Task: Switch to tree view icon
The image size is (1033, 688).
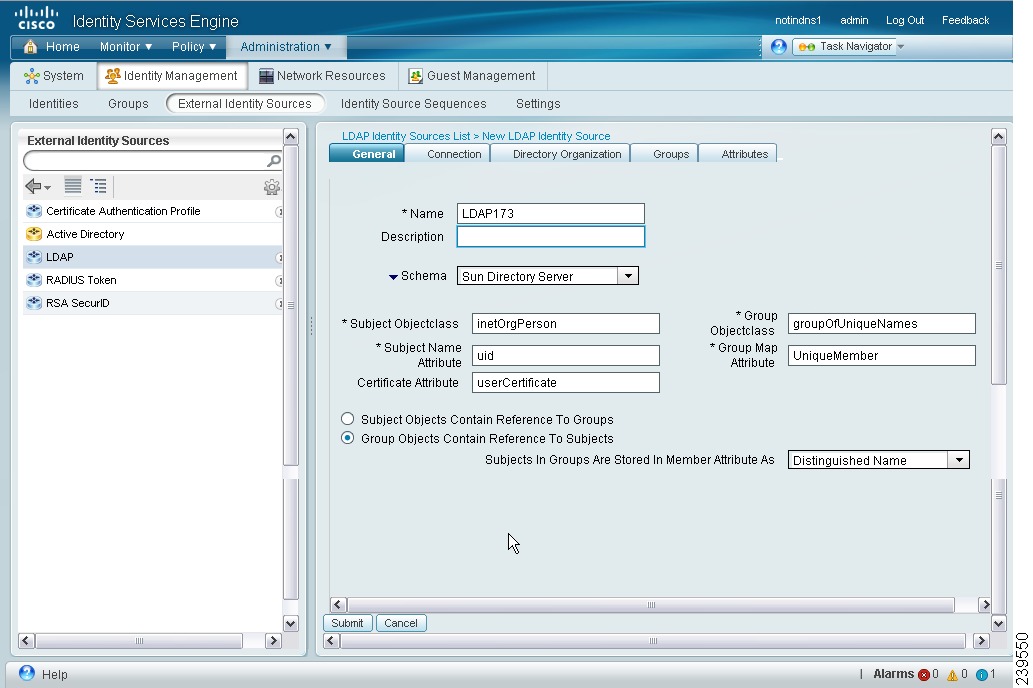Action: coord(99,186)
